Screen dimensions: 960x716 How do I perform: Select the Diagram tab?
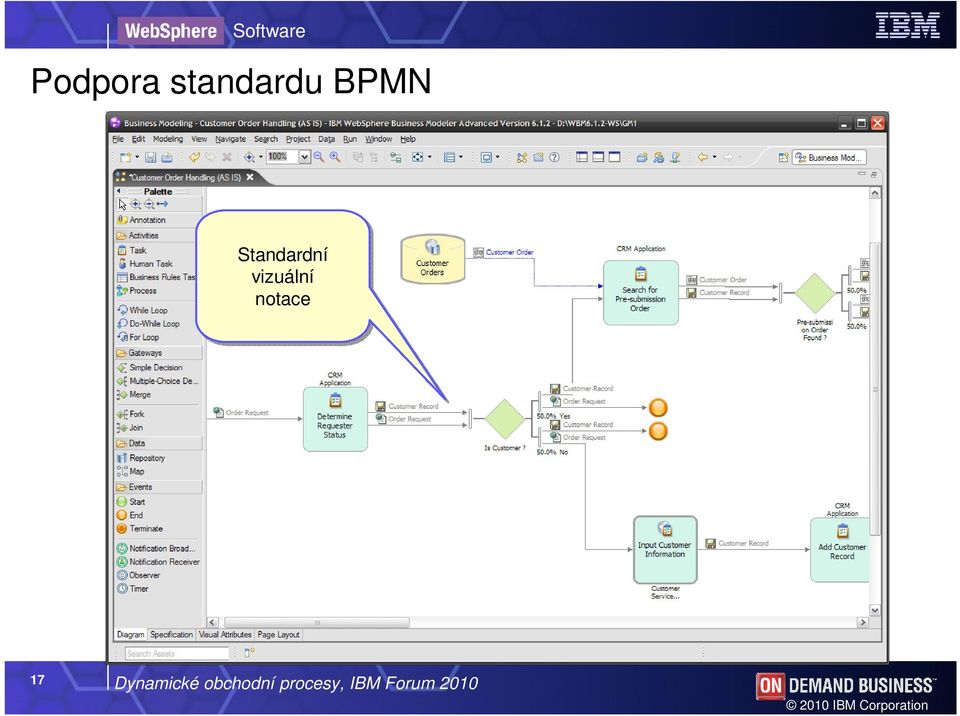130,635
